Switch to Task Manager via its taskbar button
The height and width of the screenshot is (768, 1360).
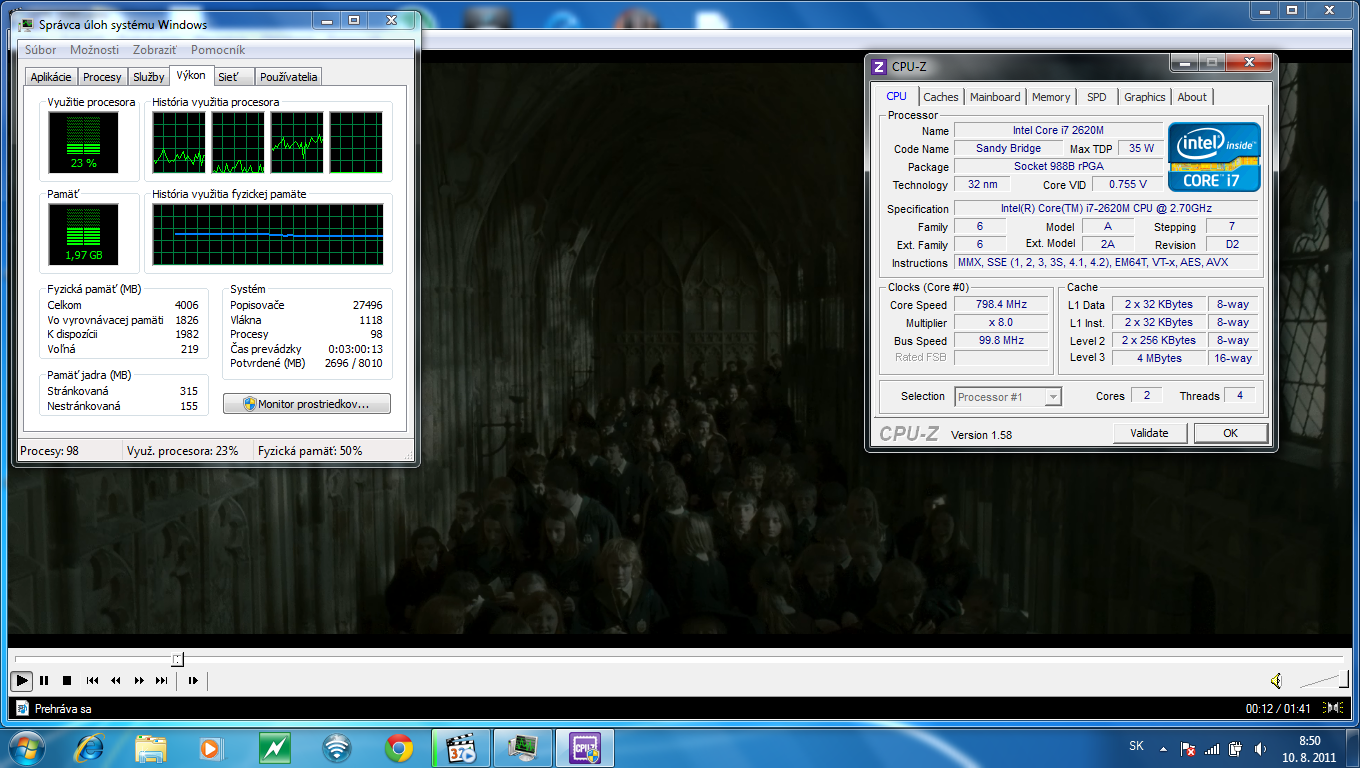523,748
